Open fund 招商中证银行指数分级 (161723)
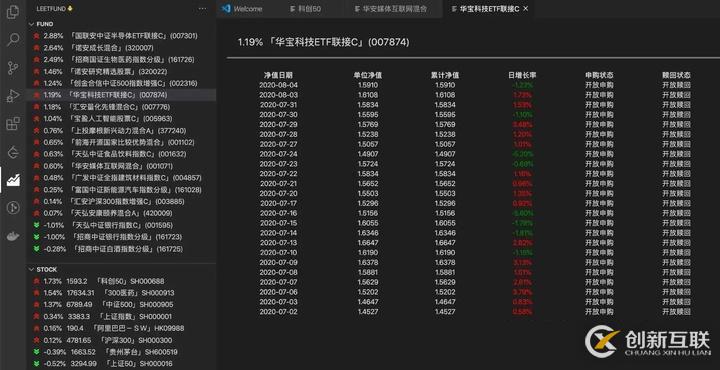Image resolution: width=720 pixels, height=370 pixels. (122, 237)
